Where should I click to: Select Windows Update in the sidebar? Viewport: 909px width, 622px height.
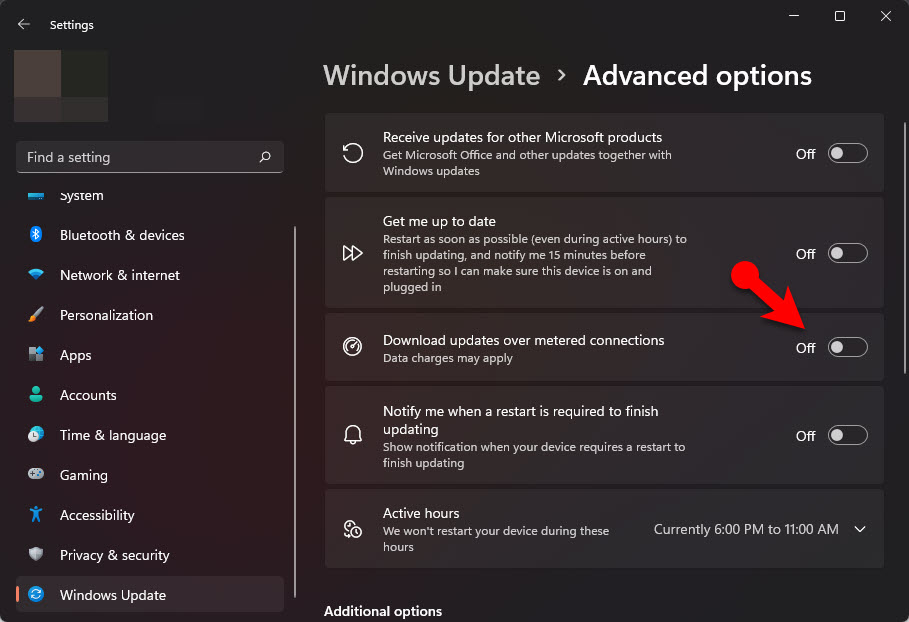pos(112,595)
